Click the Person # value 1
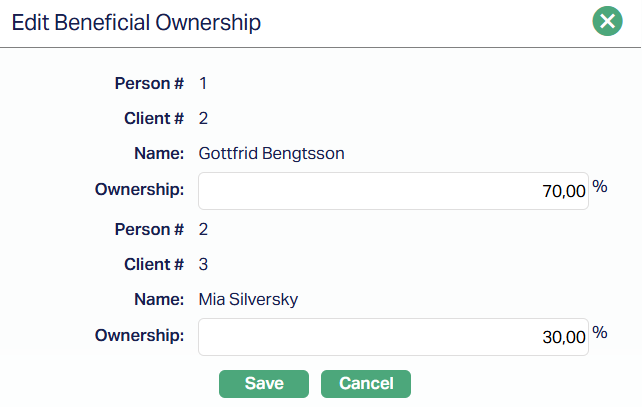Screen dimensions: 642x407 (203, 83)
